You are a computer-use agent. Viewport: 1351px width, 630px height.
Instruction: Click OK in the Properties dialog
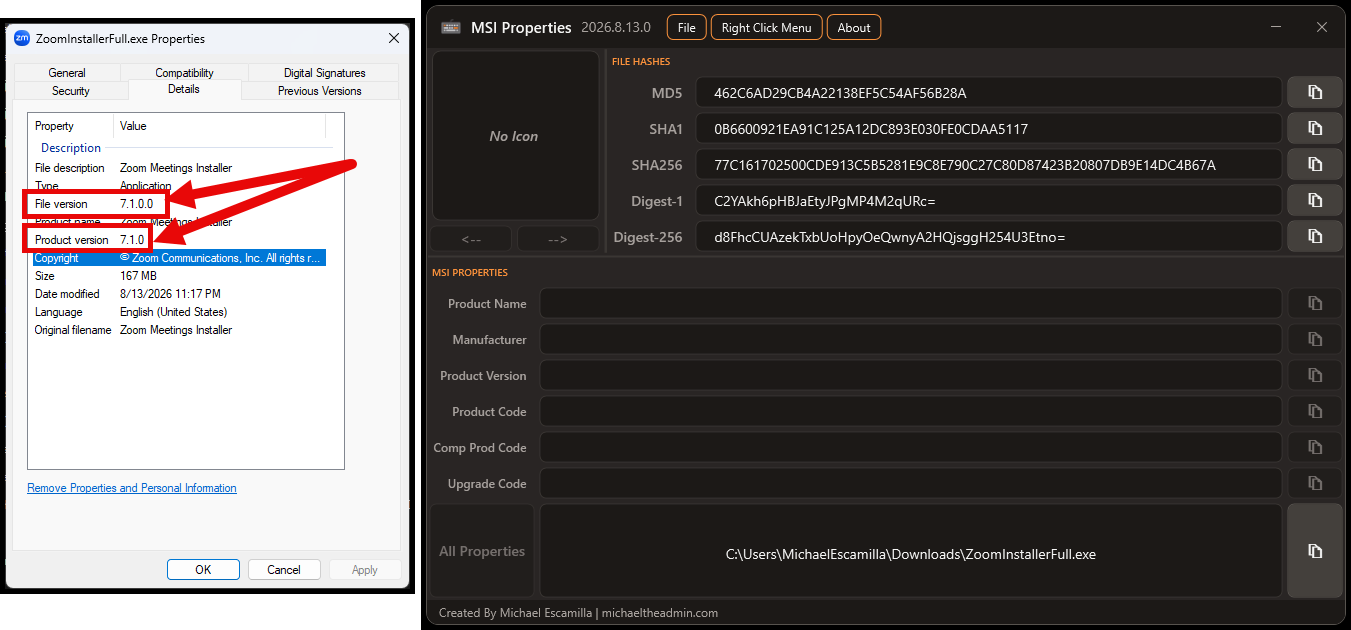pyautogui.click(x=203, y=569)
